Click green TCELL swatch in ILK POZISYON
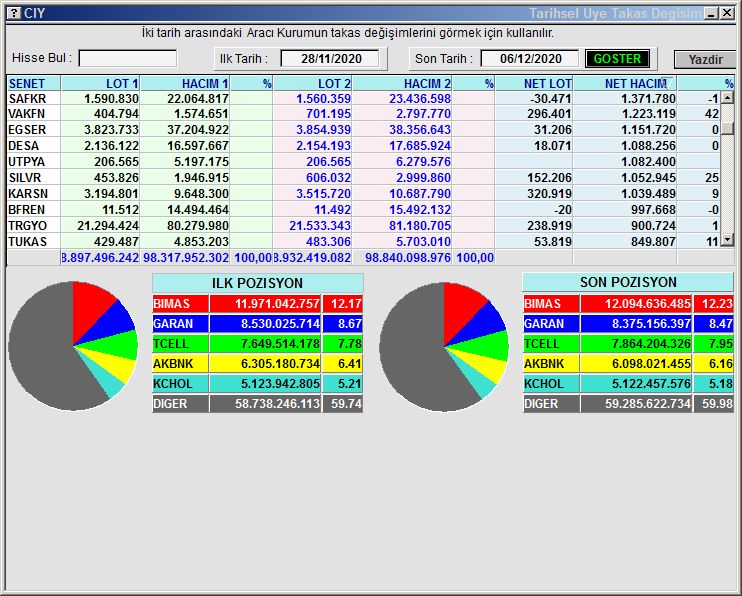The image size is (742, 596). pos(180,344)
